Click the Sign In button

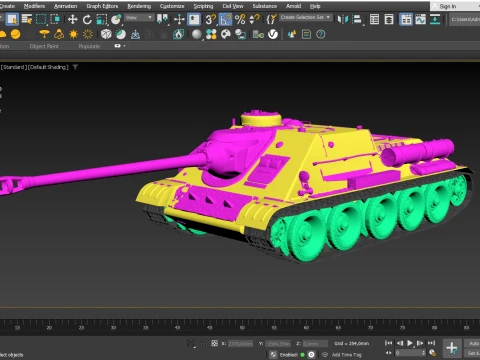click(447, 6)
